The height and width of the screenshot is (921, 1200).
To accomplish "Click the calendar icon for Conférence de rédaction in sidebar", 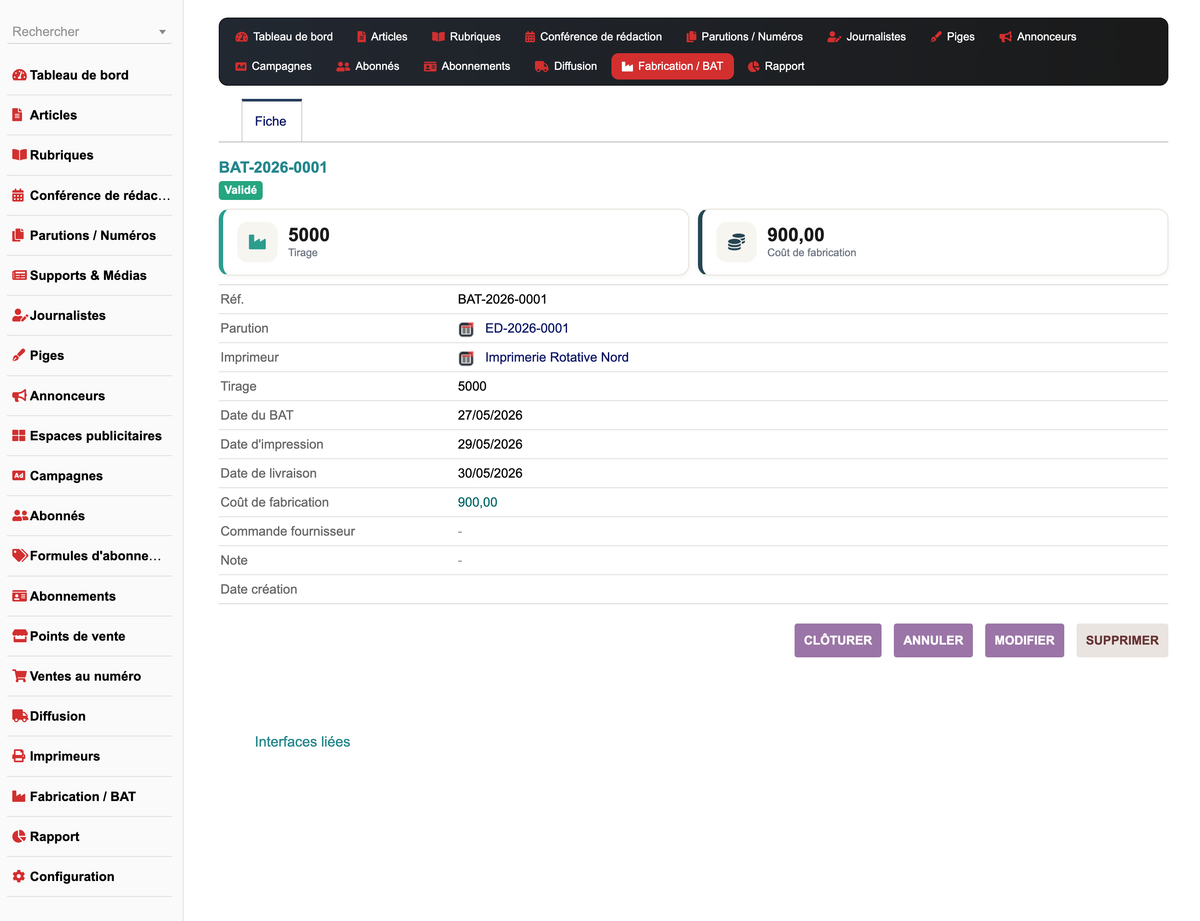I will coord(18,195).
